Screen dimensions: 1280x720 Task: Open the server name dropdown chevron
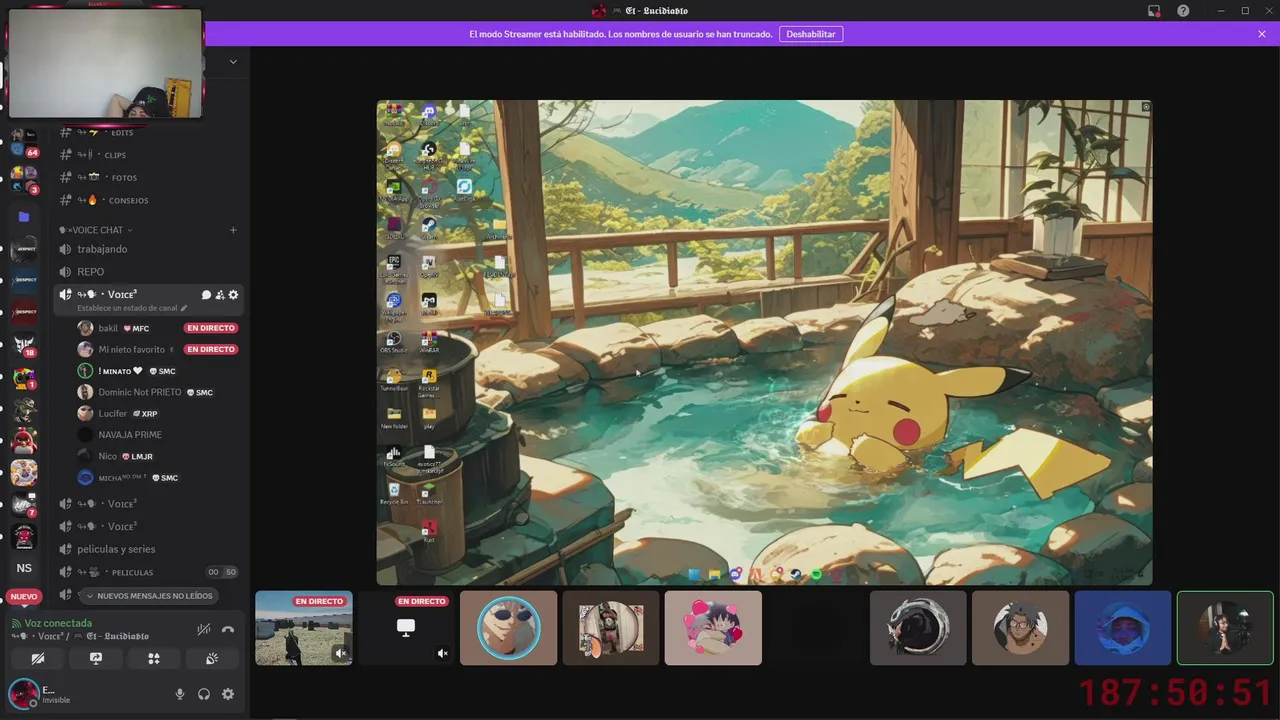point(233,61)
